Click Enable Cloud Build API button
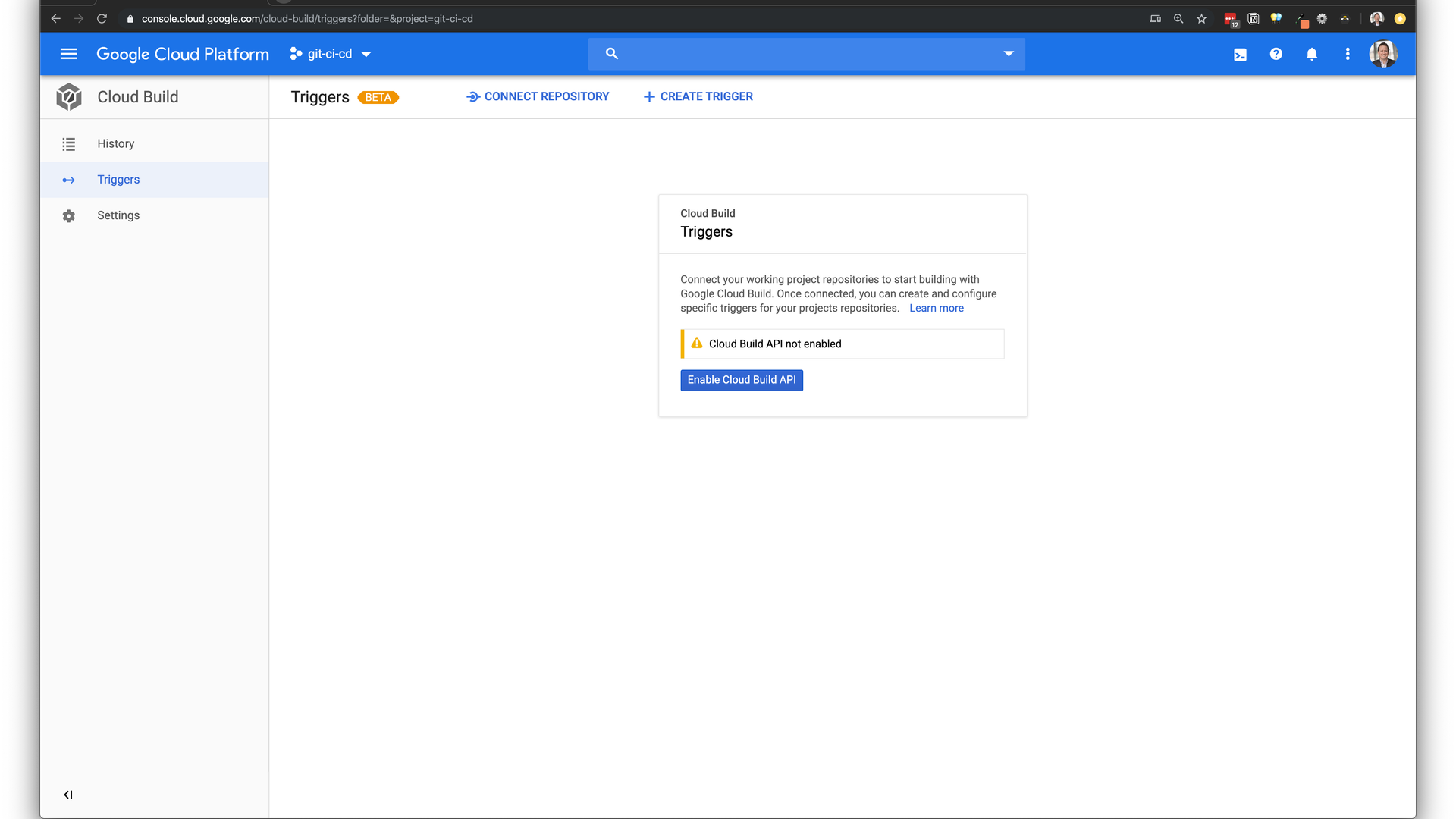 741,380
